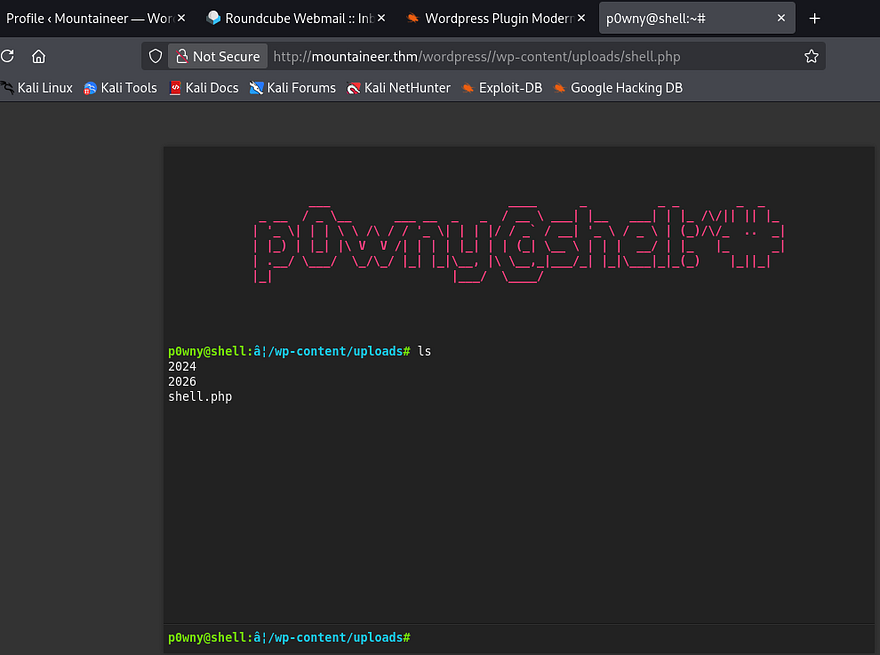880x655 pixels.
Task: Open a new tab with plus icon
Action: (814, 18)
